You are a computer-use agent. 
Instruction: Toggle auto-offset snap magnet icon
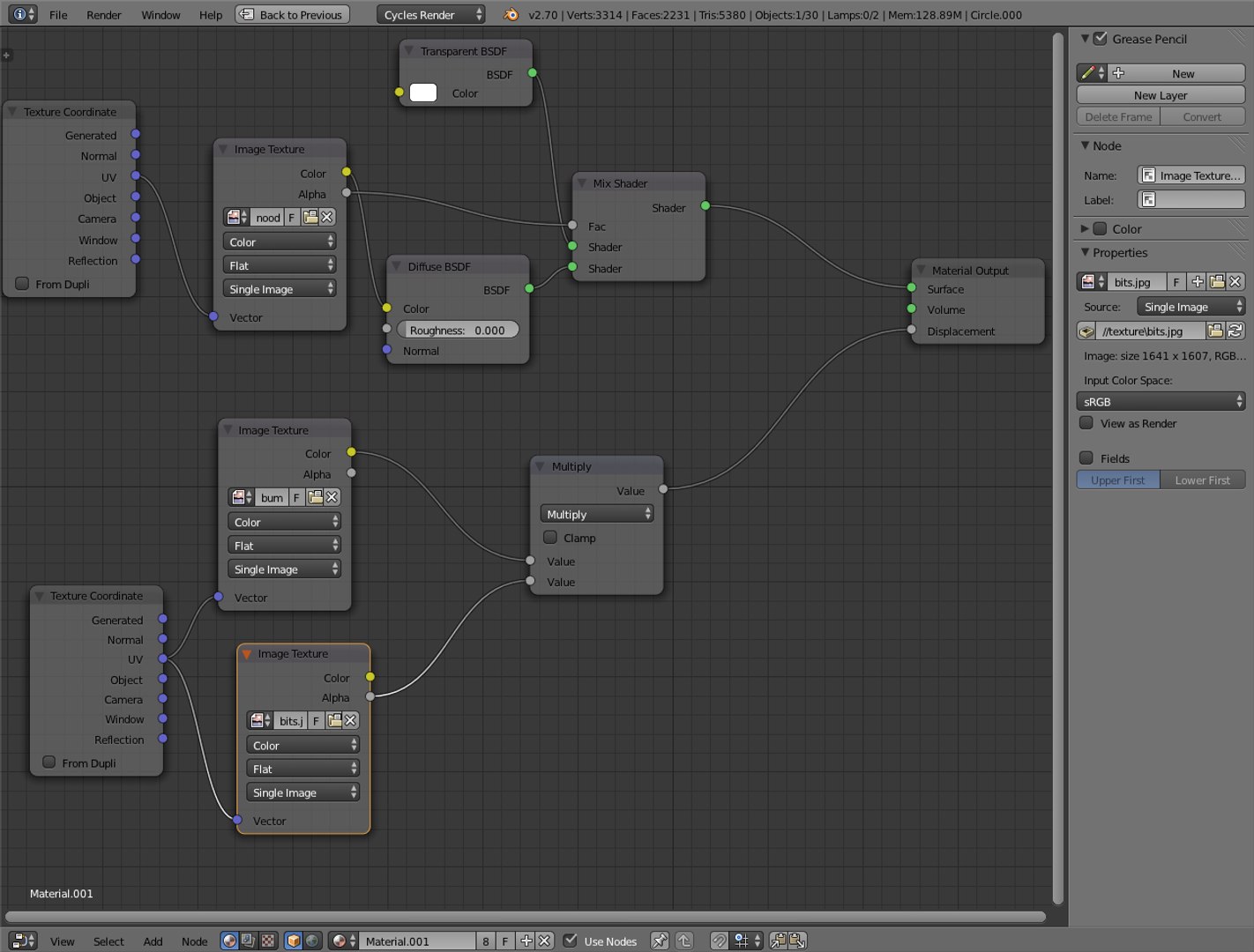click(x=720, y=941)
